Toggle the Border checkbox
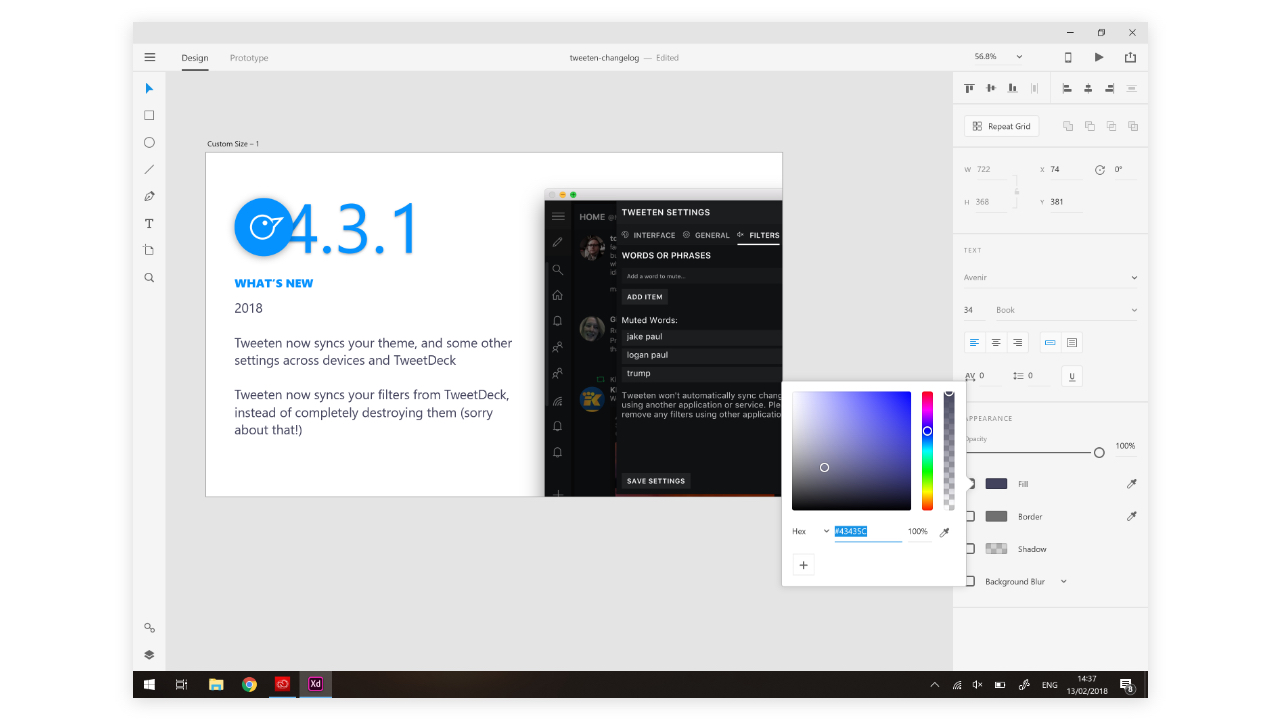The width and height of the screenshot is (1280, 720). 970,516
